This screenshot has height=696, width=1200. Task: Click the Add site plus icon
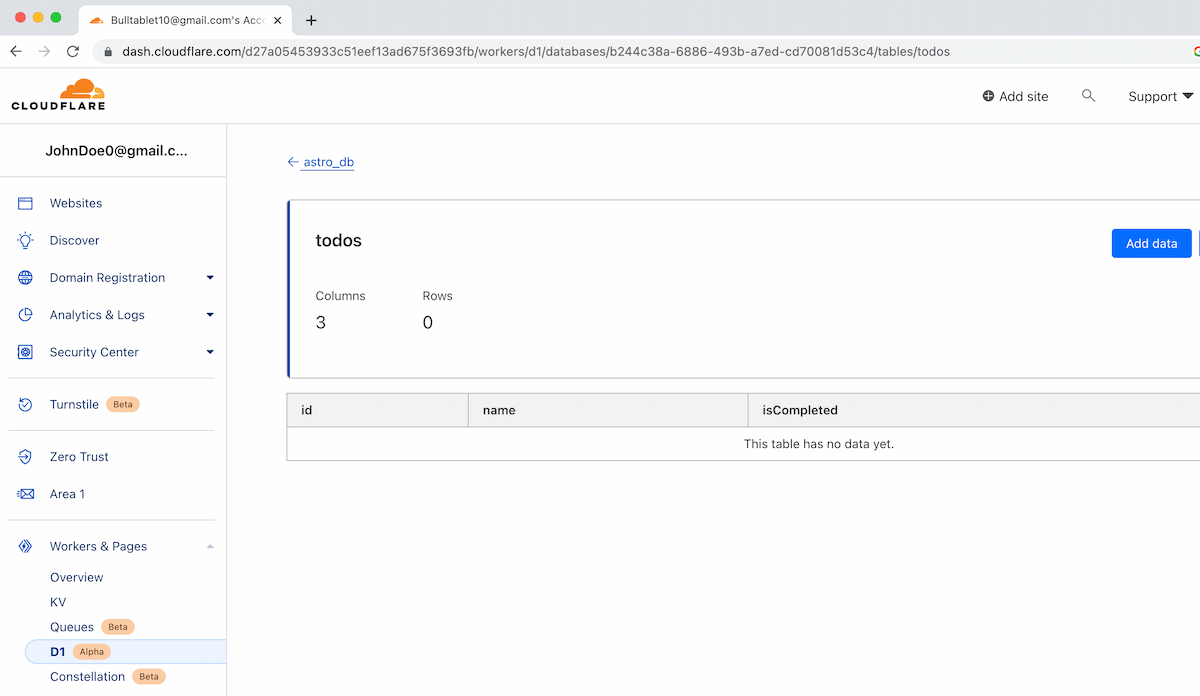[x=987, y=96]
